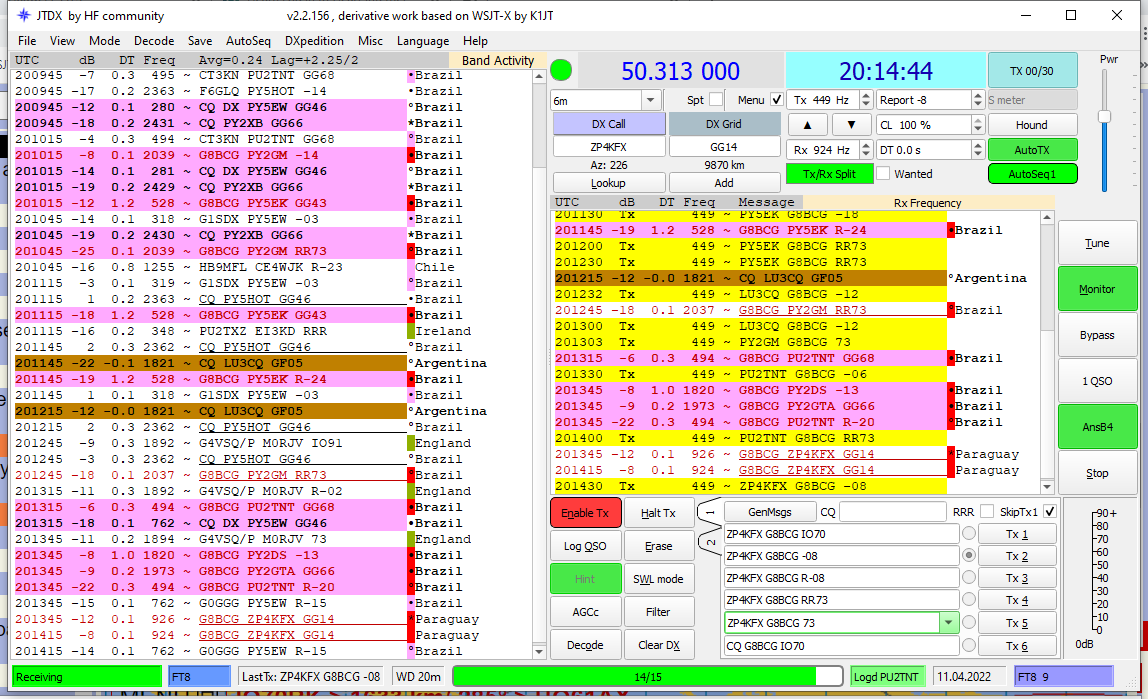1148x699 pixels.
Task: Click Band Activity row 201115 PU2TXZ EI3KD RRR
Action: (211, 331)
